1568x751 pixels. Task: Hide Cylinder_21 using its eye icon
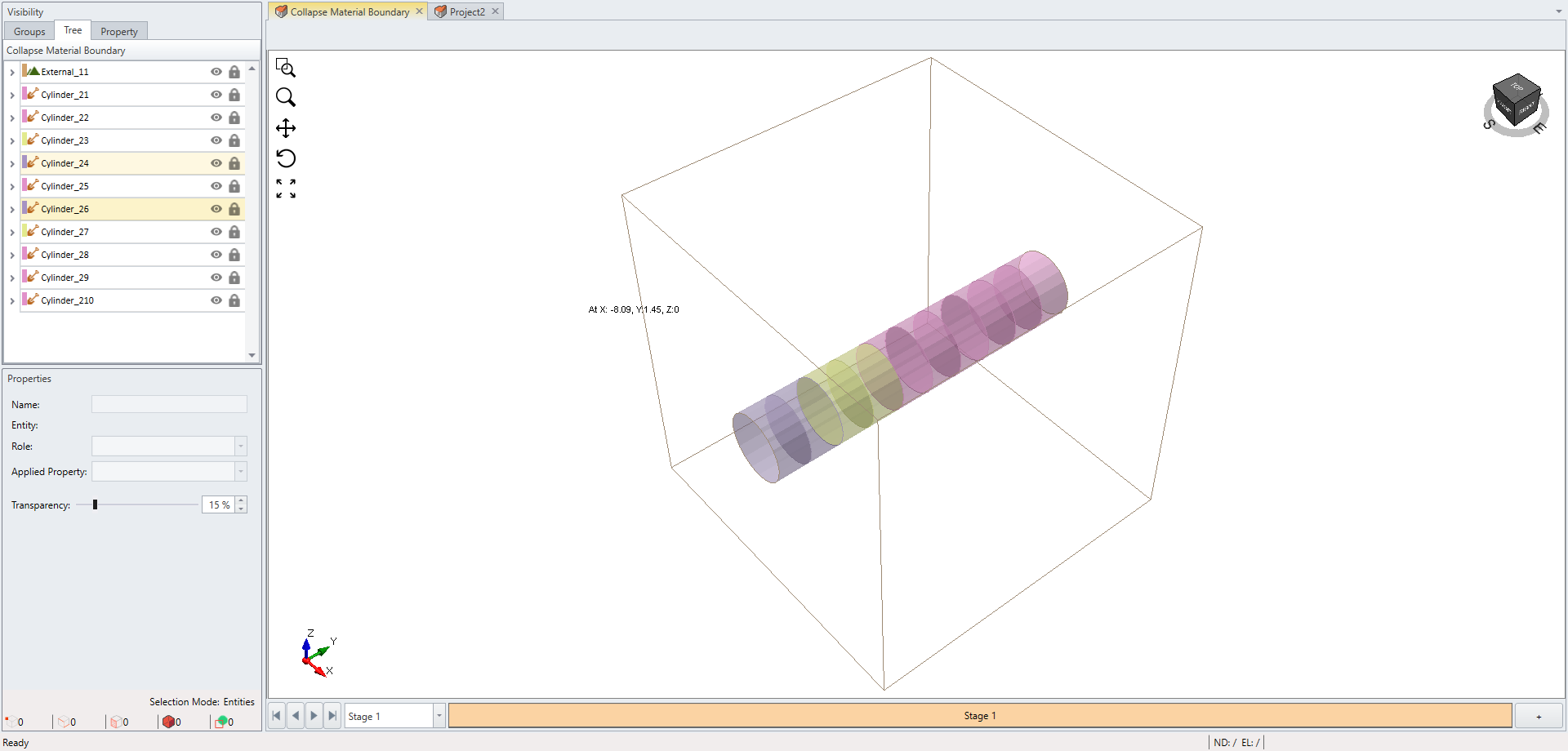click(216, 95)
